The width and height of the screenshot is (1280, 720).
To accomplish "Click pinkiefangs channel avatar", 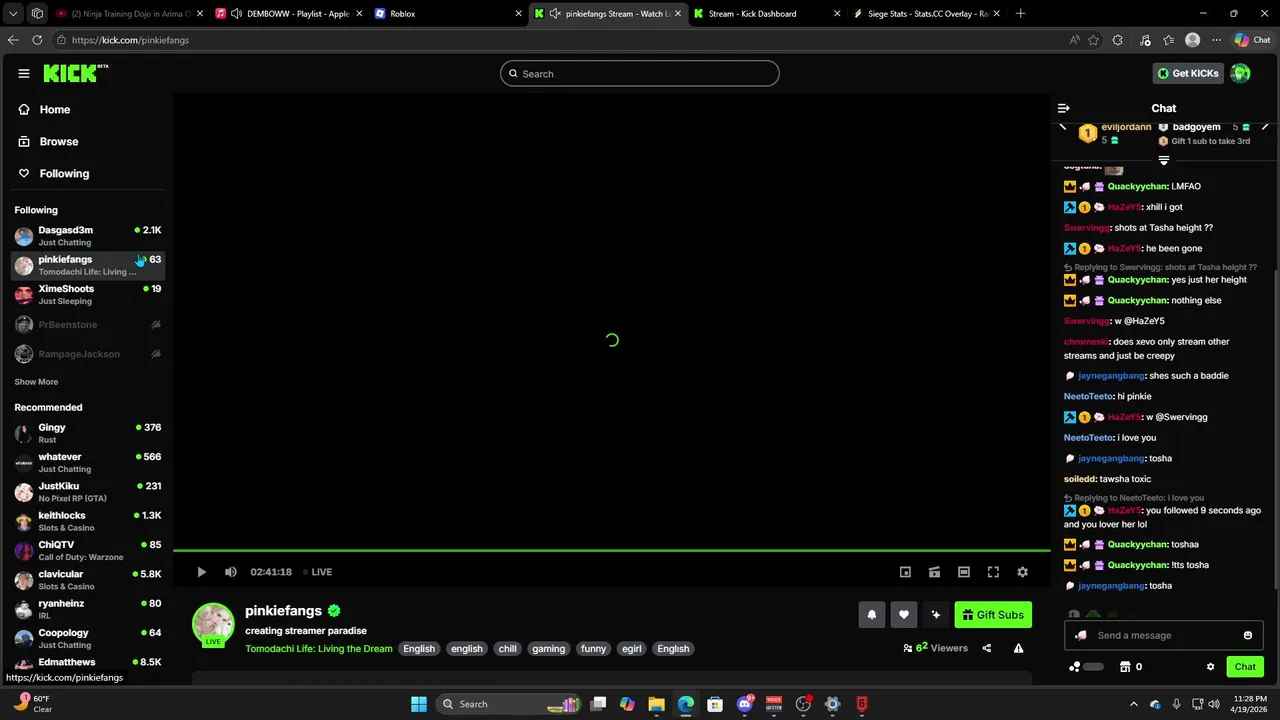I will pyautogui.click(x=213, y=624).
